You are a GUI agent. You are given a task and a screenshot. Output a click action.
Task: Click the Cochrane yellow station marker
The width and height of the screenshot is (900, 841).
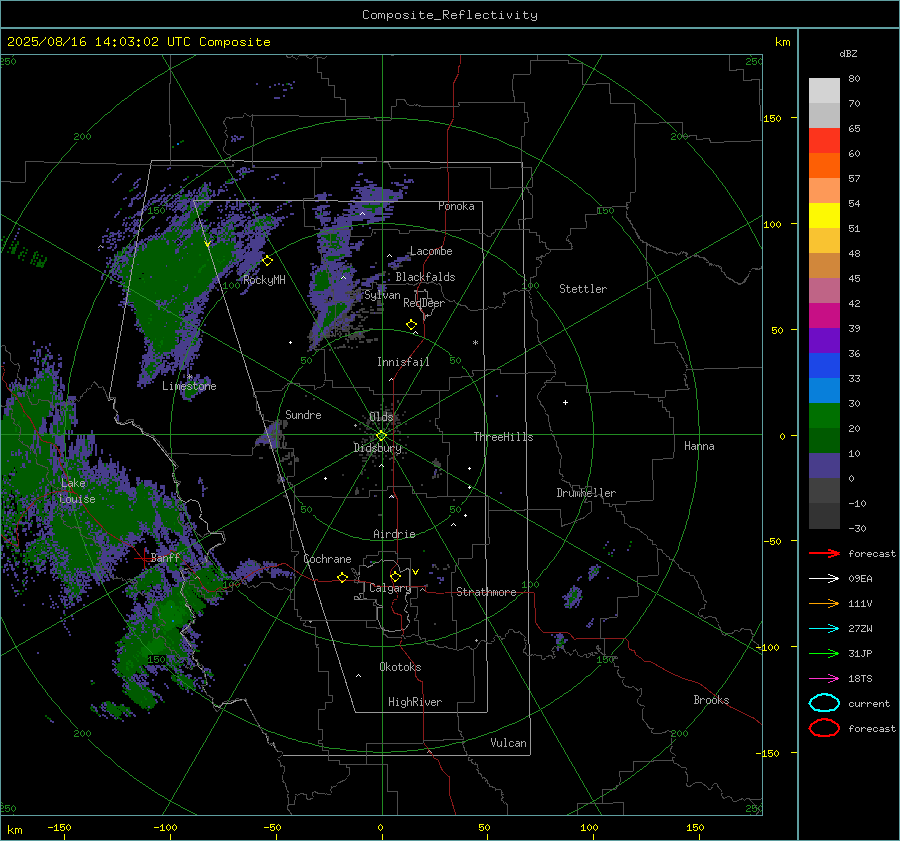(343, 577)
